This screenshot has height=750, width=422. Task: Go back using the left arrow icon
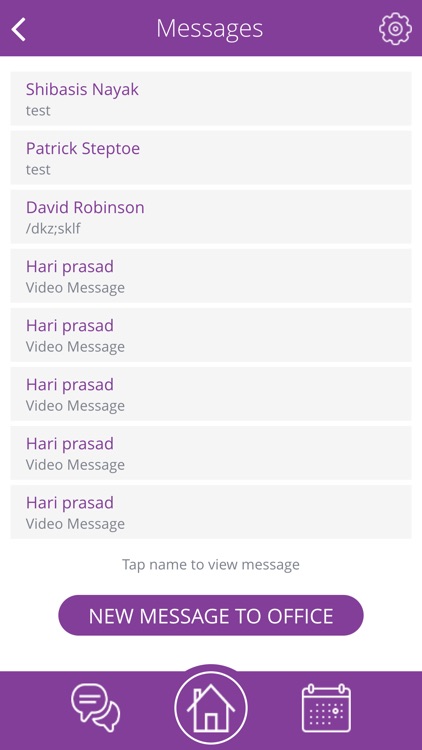(19, 30)
